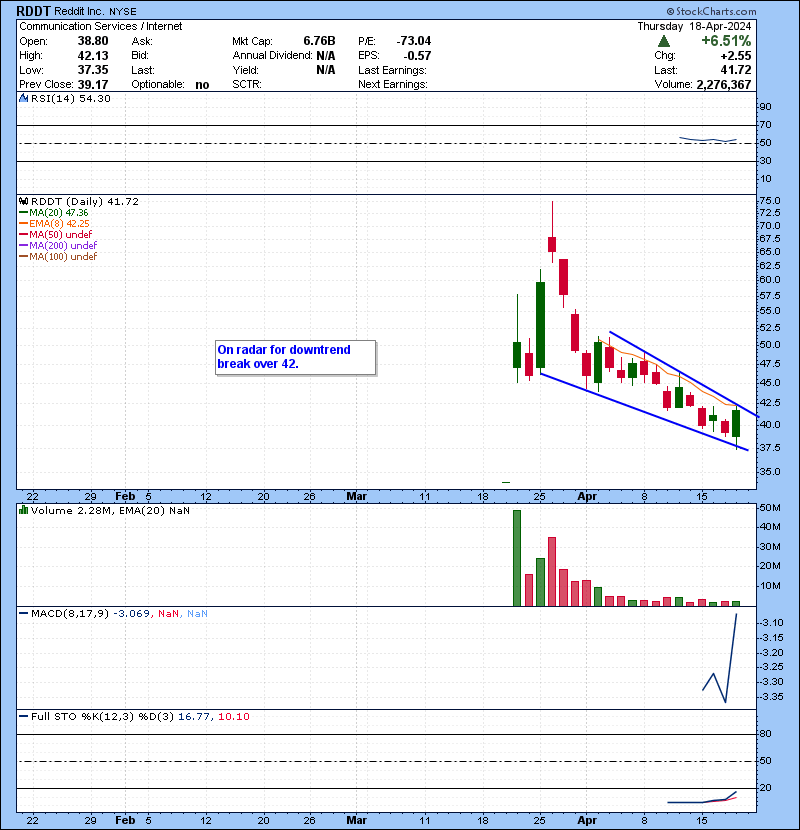This screenshot has height=830, width=800.
Task: Click the 'Reddit Inc.' company name
Action: click(x=79, y=12)
